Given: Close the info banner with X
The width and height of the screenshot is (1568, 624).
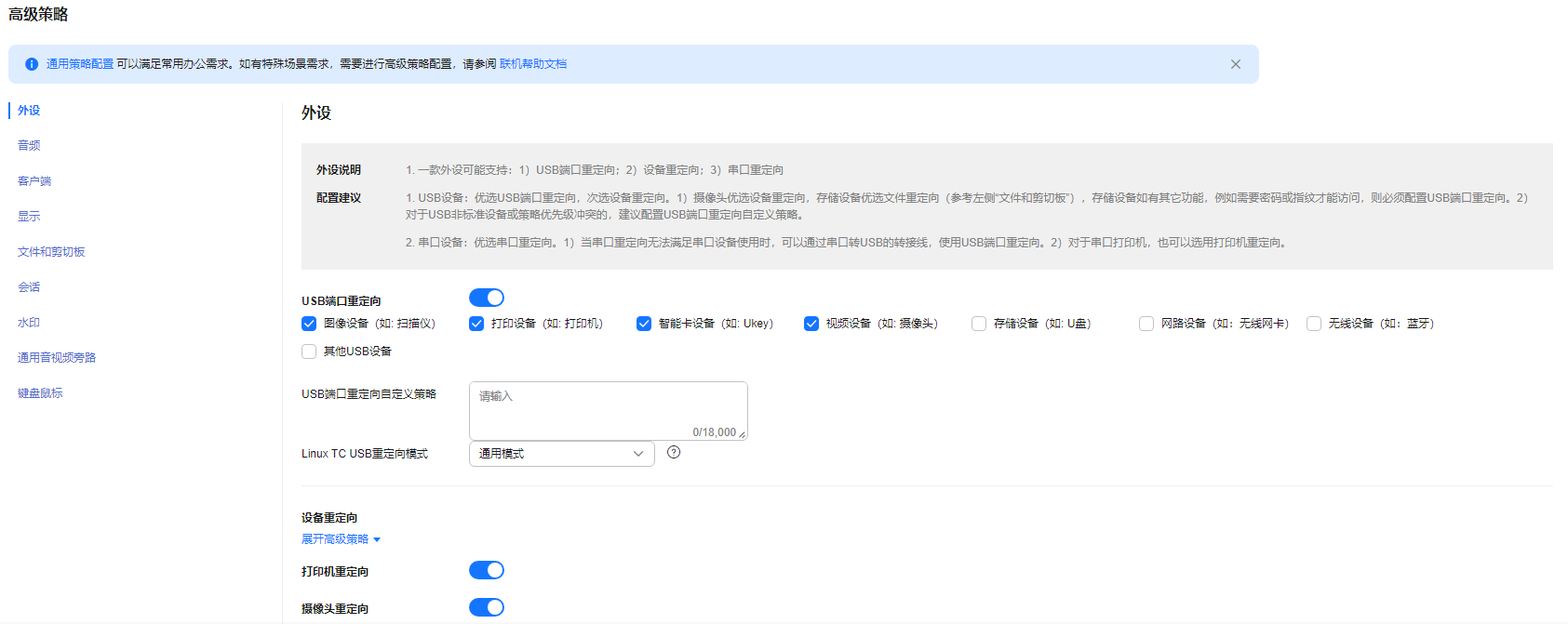Looking at the screenshot, I should click(1235, 64).
